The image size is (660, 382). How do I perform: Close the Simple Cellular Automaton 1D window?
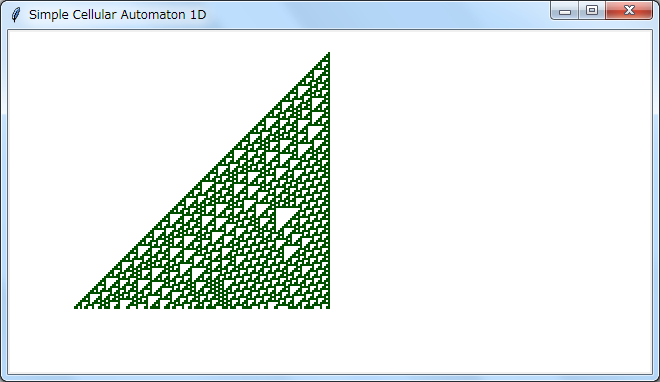[x=629, y=11]
